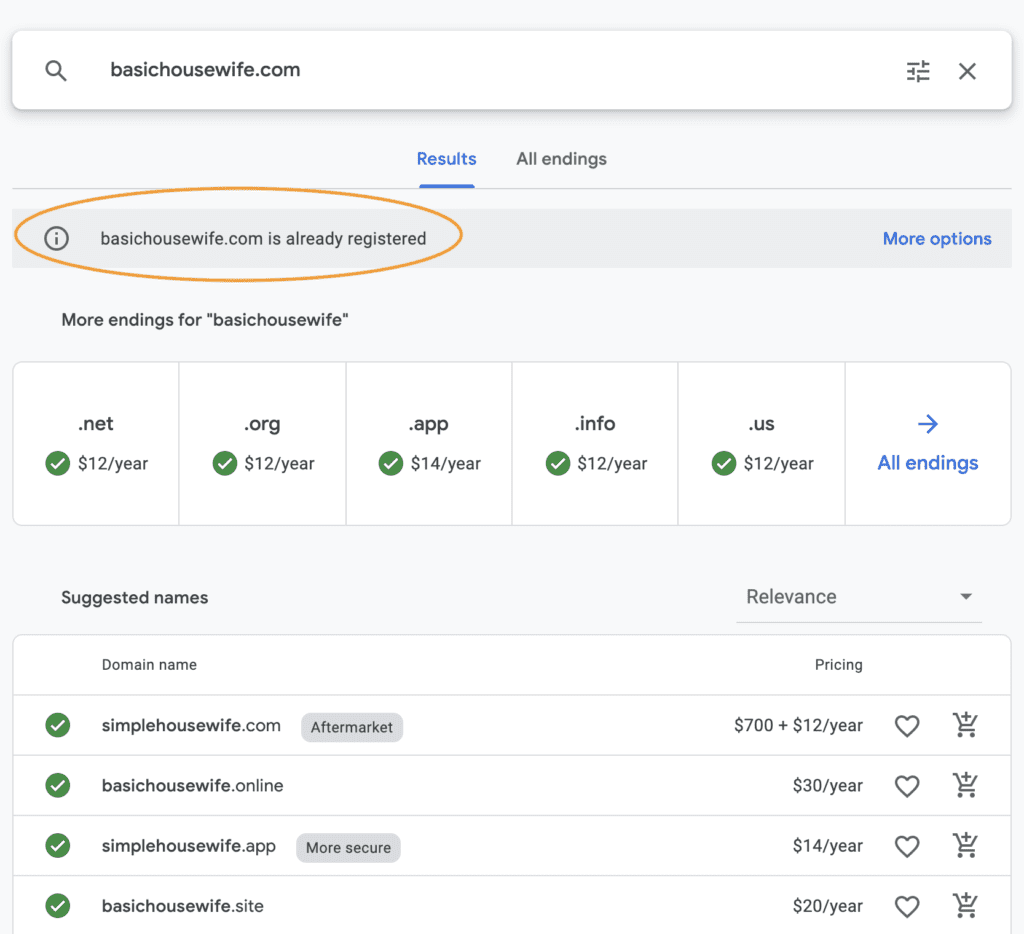This screenshot has height=934, width=1024.
Task: Click green check icon for .org
Action: [225, 463]
